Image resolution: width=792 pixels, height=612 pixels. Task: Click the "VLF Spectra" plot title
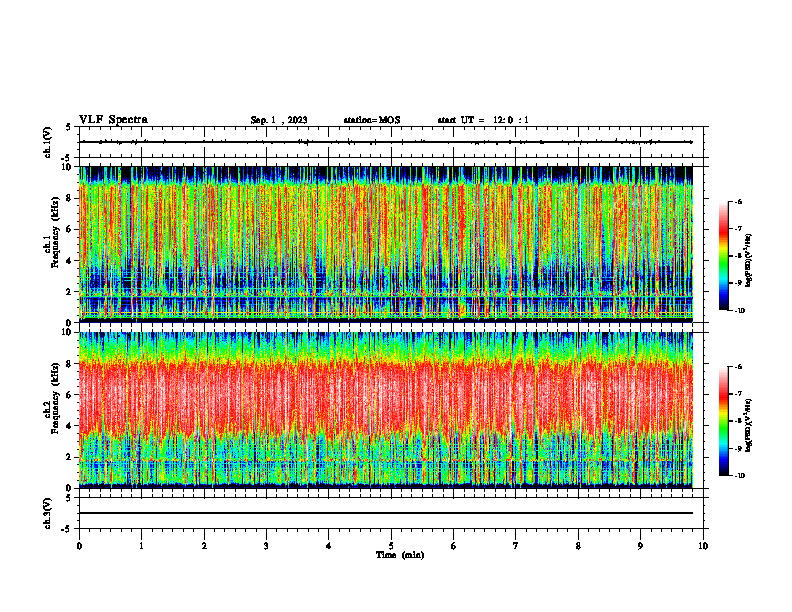(113, 120)
